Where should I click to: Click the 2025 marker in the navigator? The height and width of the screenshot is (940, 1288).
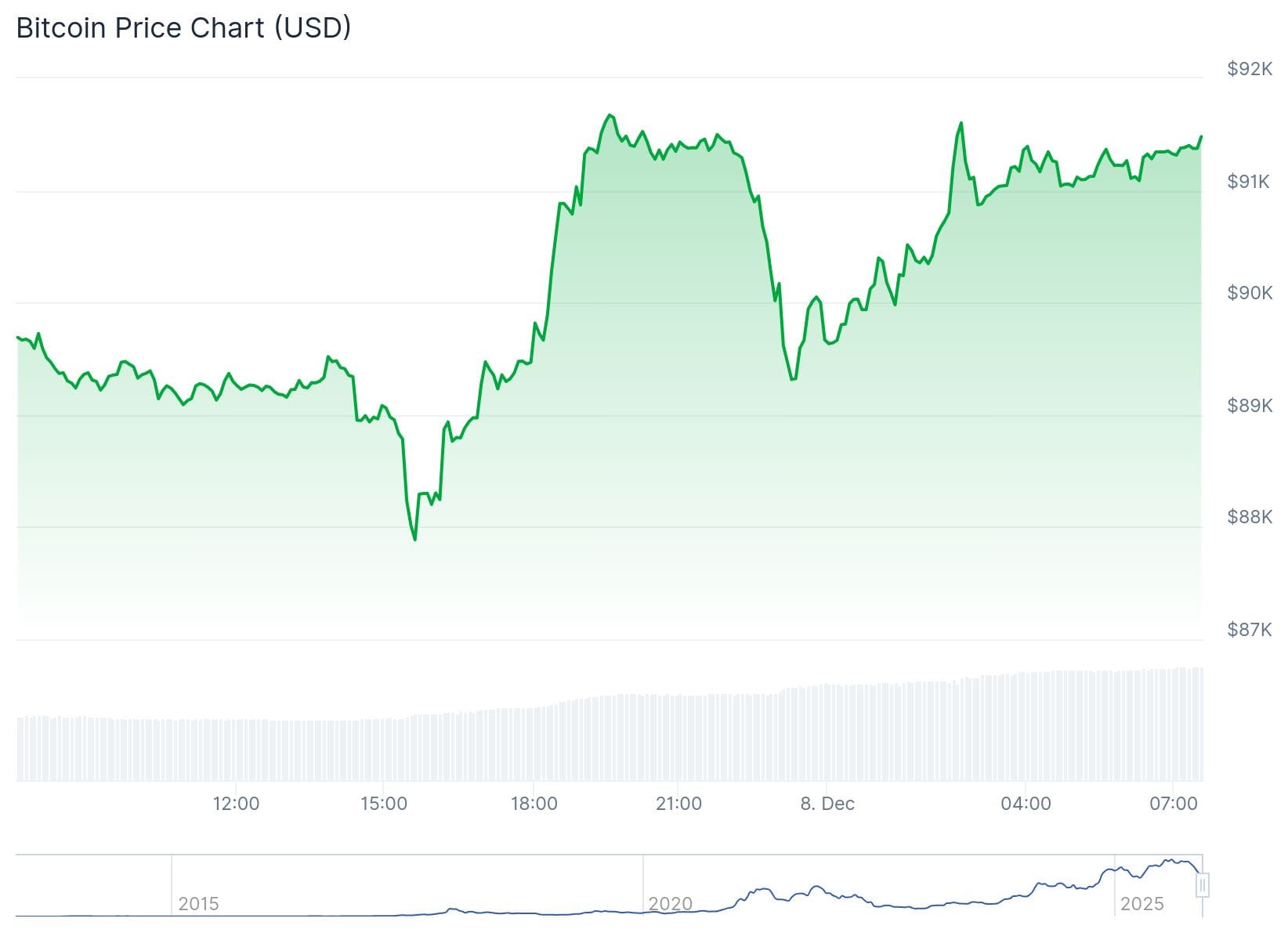1142,904
